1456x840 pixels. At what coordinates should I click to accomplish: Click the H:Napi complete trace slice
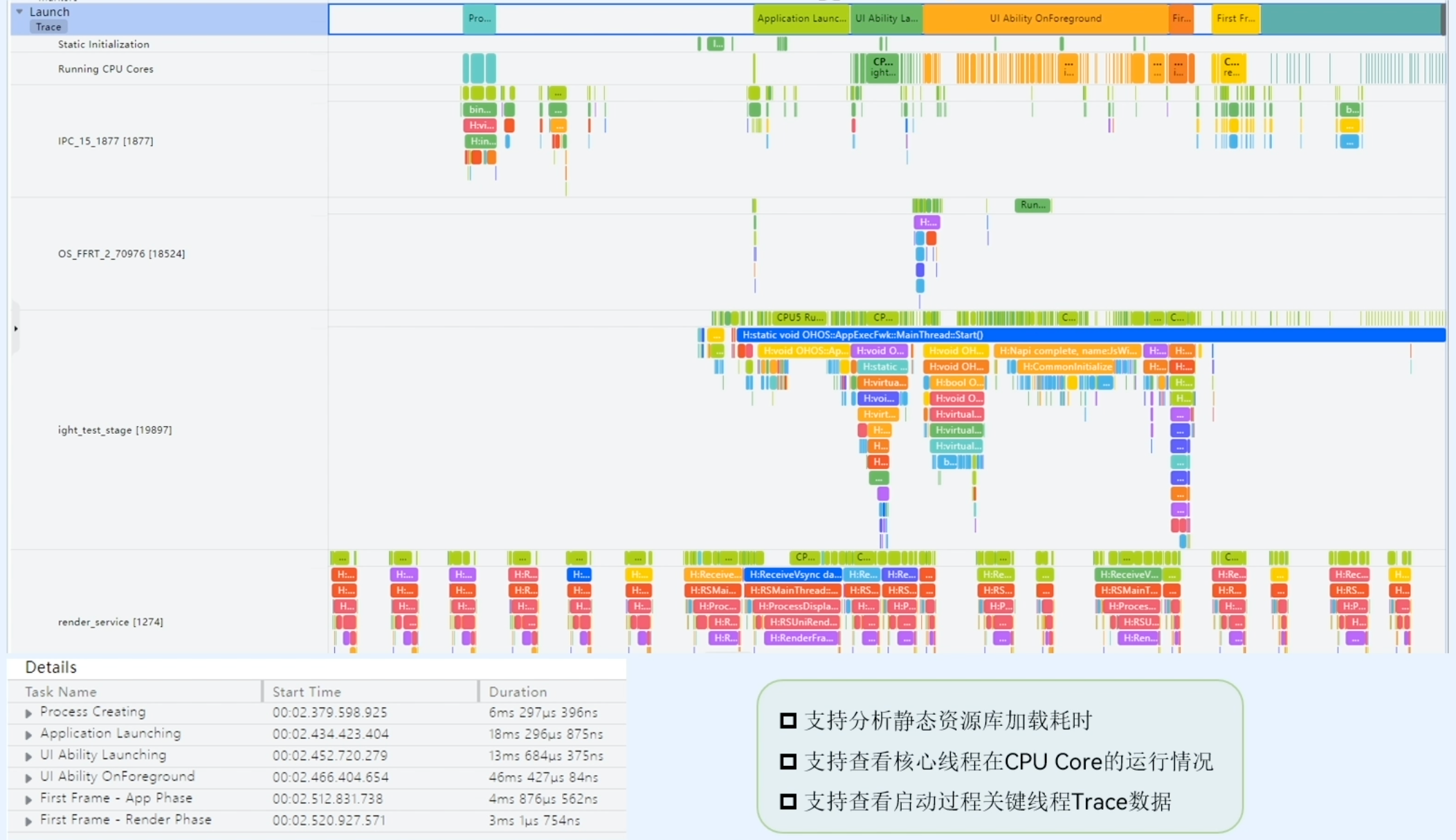click(1067, 351)
